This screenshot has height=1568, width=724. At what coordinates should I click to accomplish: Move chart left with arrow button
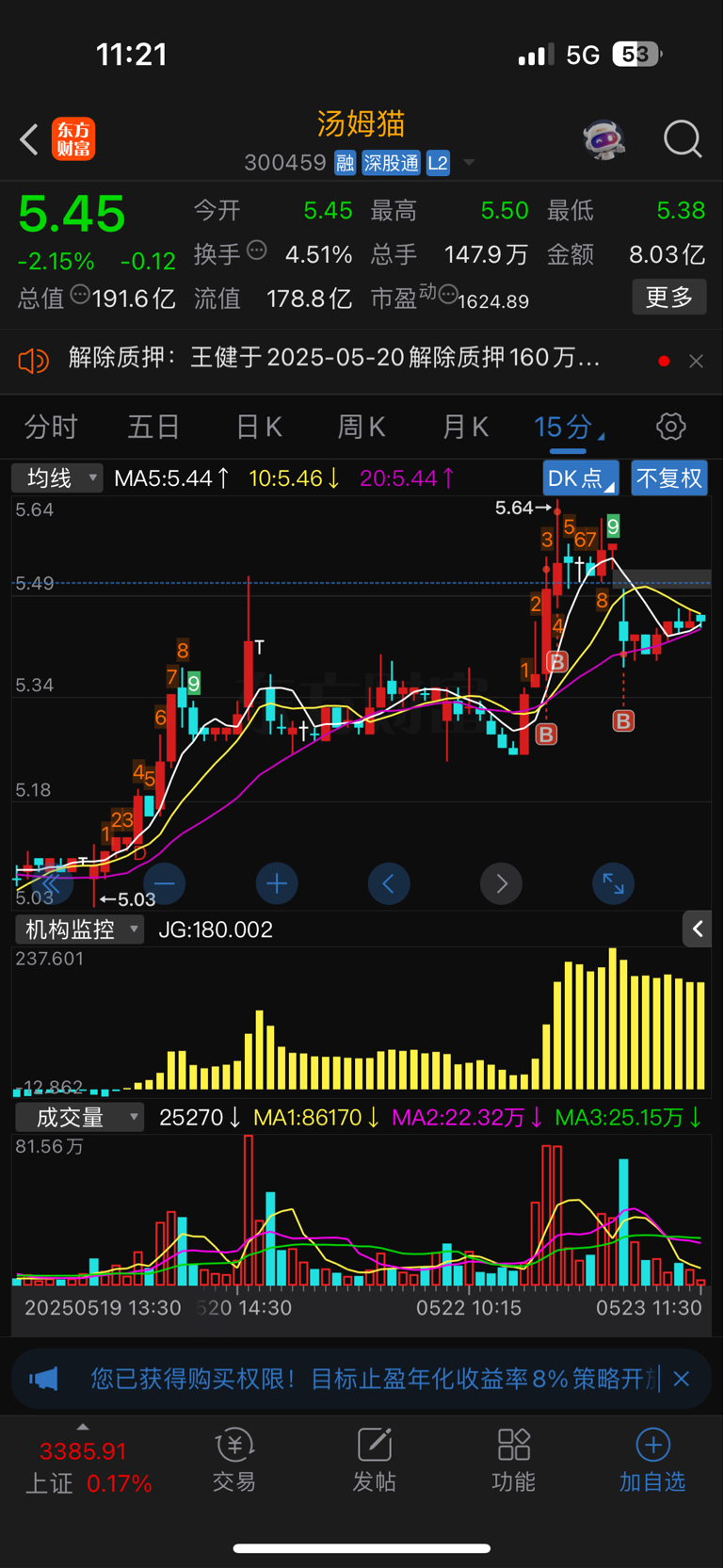389,883
